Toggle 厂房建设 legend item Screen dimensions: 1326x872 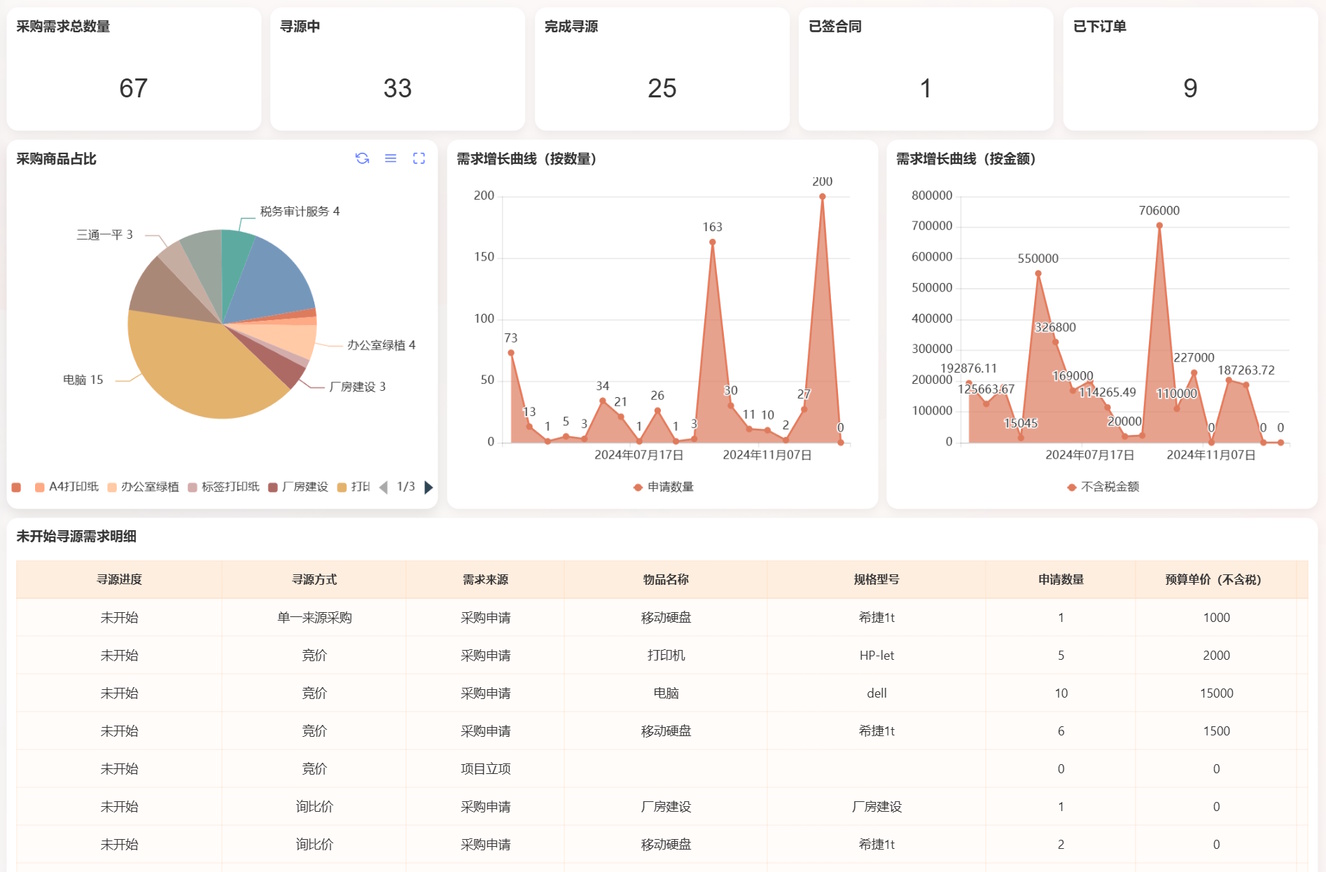[298, 487]
